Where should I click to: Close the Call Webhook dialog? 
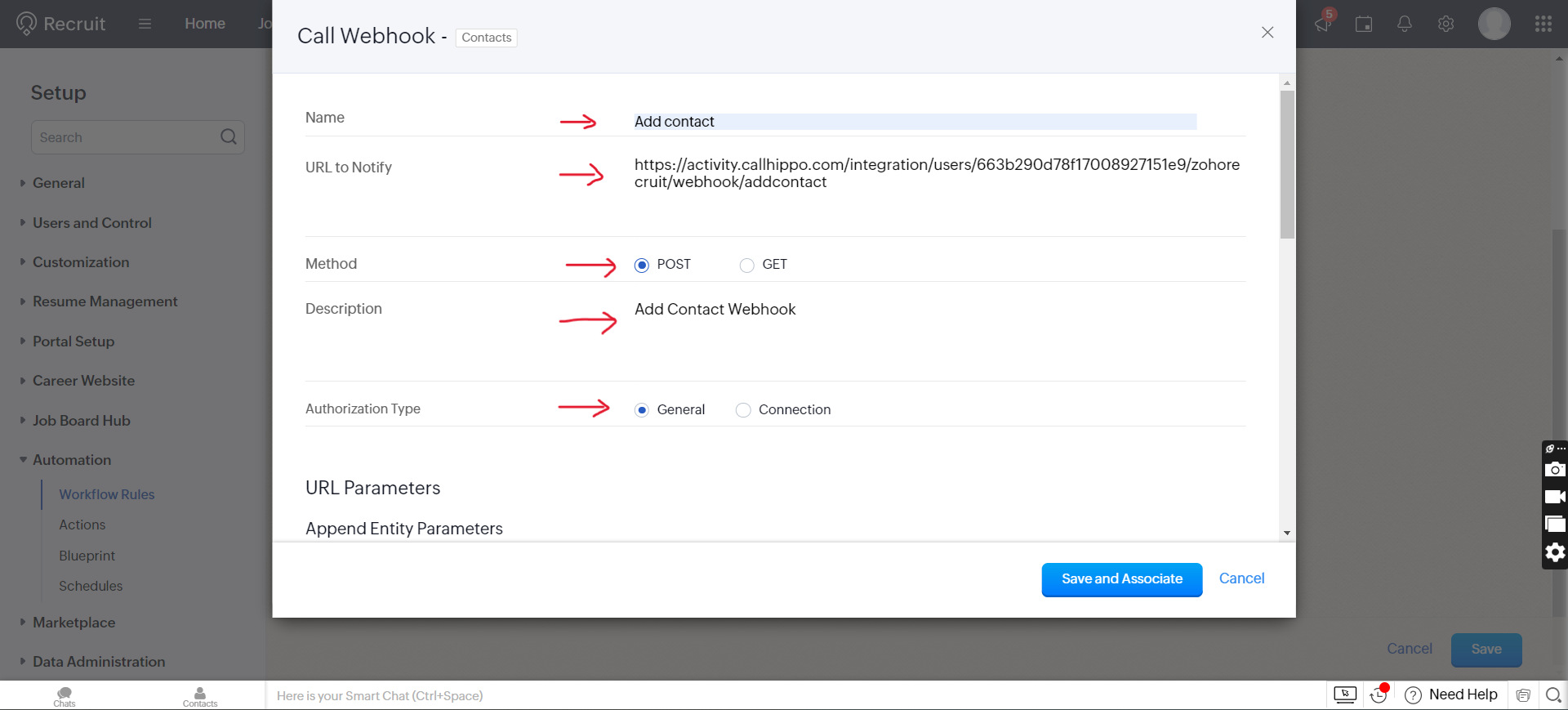coord(1267,33)
